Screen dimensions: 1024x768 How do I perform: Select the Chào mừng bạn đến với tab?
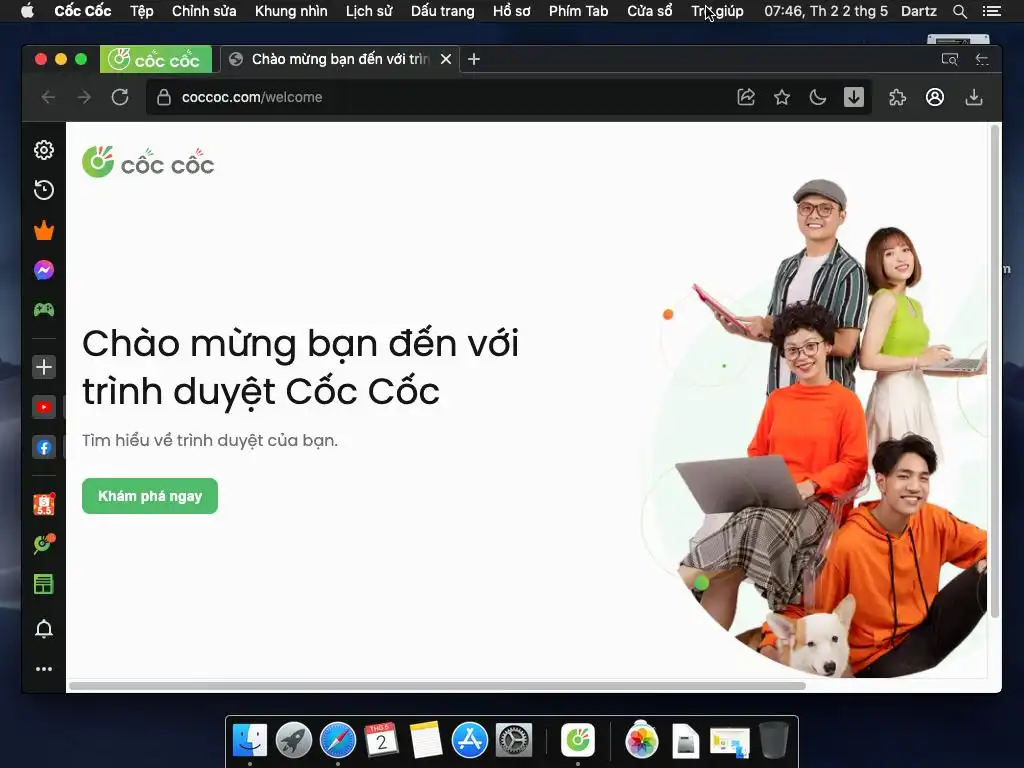pos(340,59)
